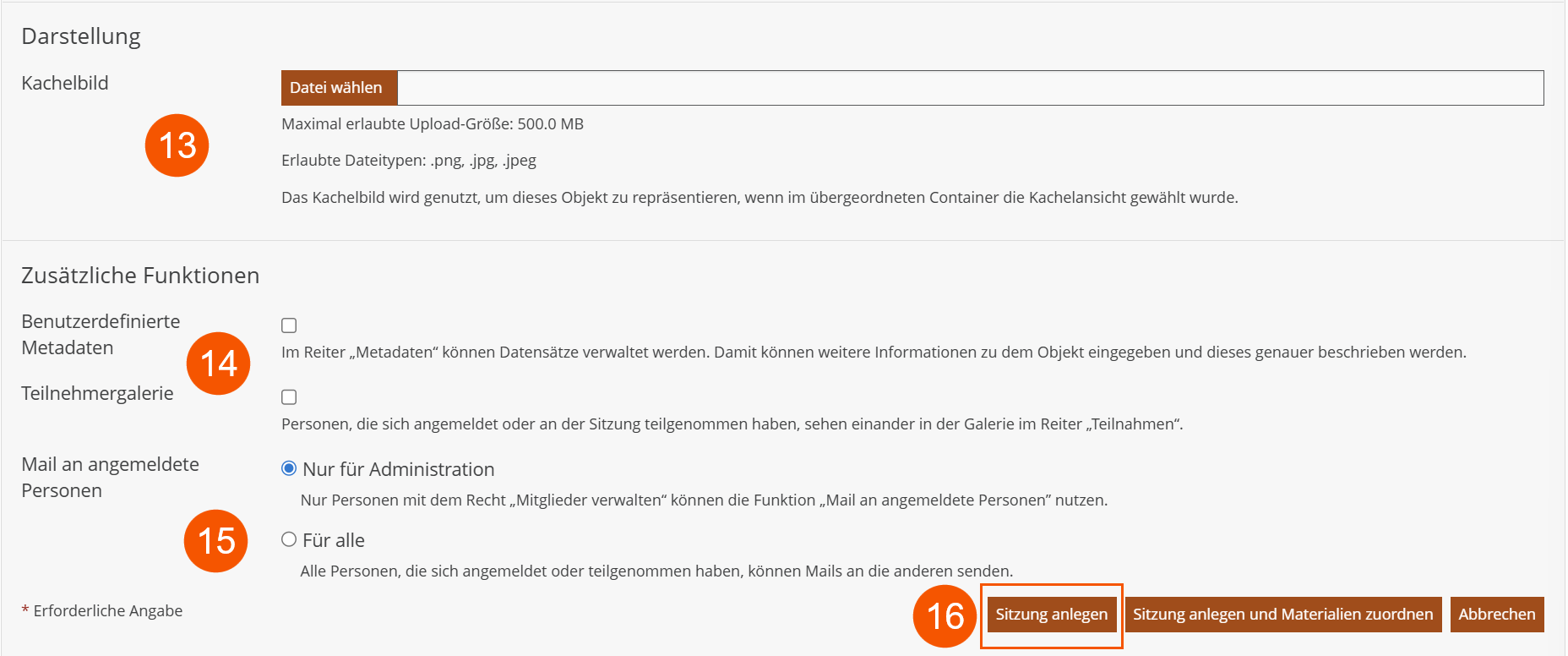1568x656 pixels.
Task: Choose the "Für alle" radio option
Action: [x=289, y=539]
